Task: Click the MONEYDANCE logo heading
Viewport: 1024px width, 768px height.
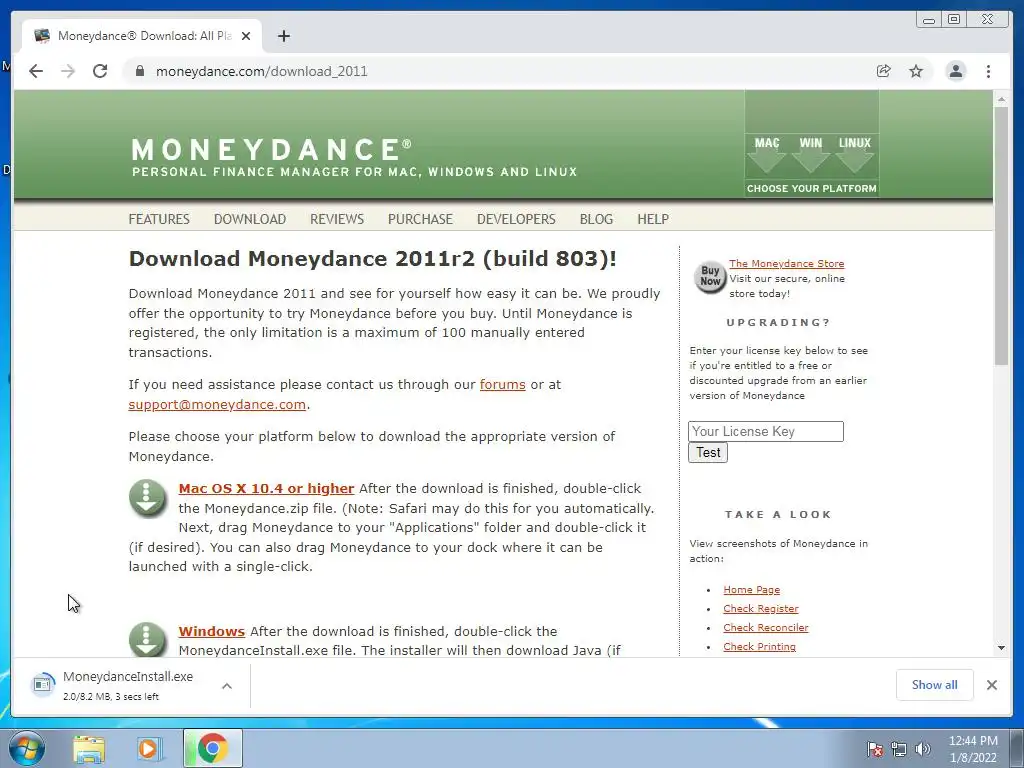Action: pyautogui.click(x=271, y=149)
